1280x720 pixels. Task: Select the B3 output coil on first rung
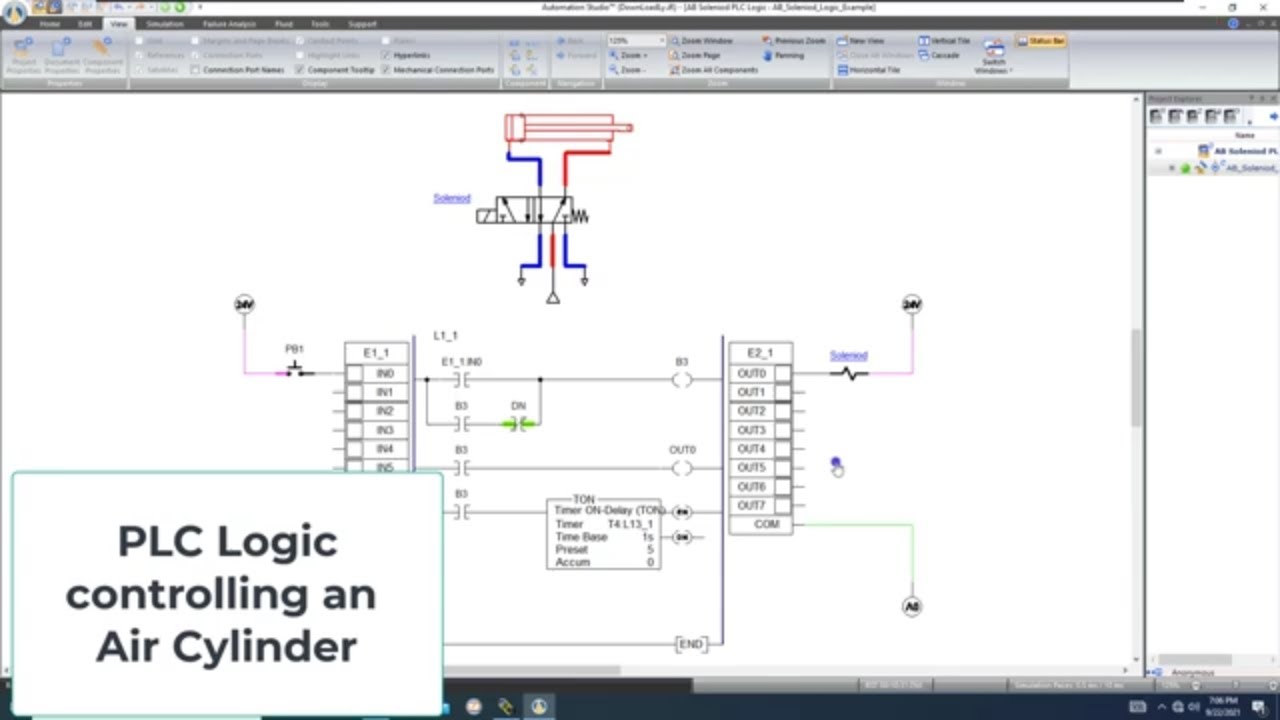pos(682,380)
